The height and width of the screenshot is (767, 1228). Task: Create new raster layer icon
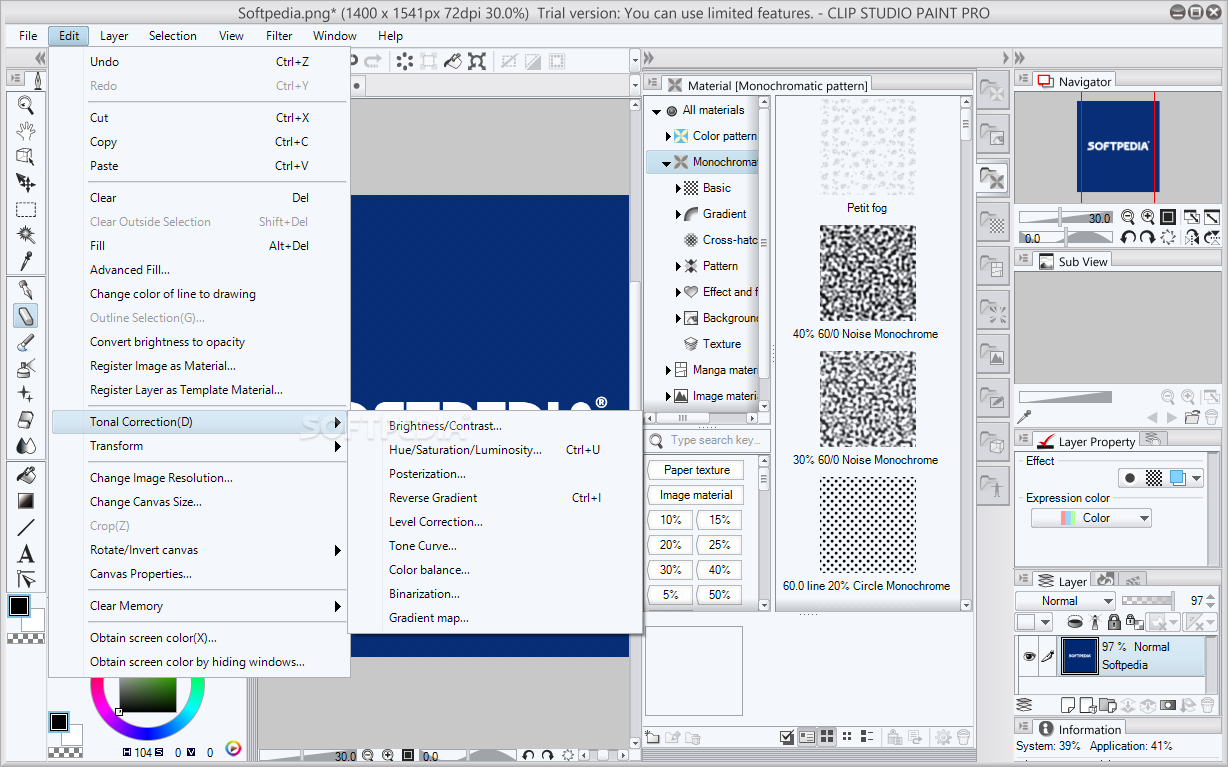coord(1068,705)
